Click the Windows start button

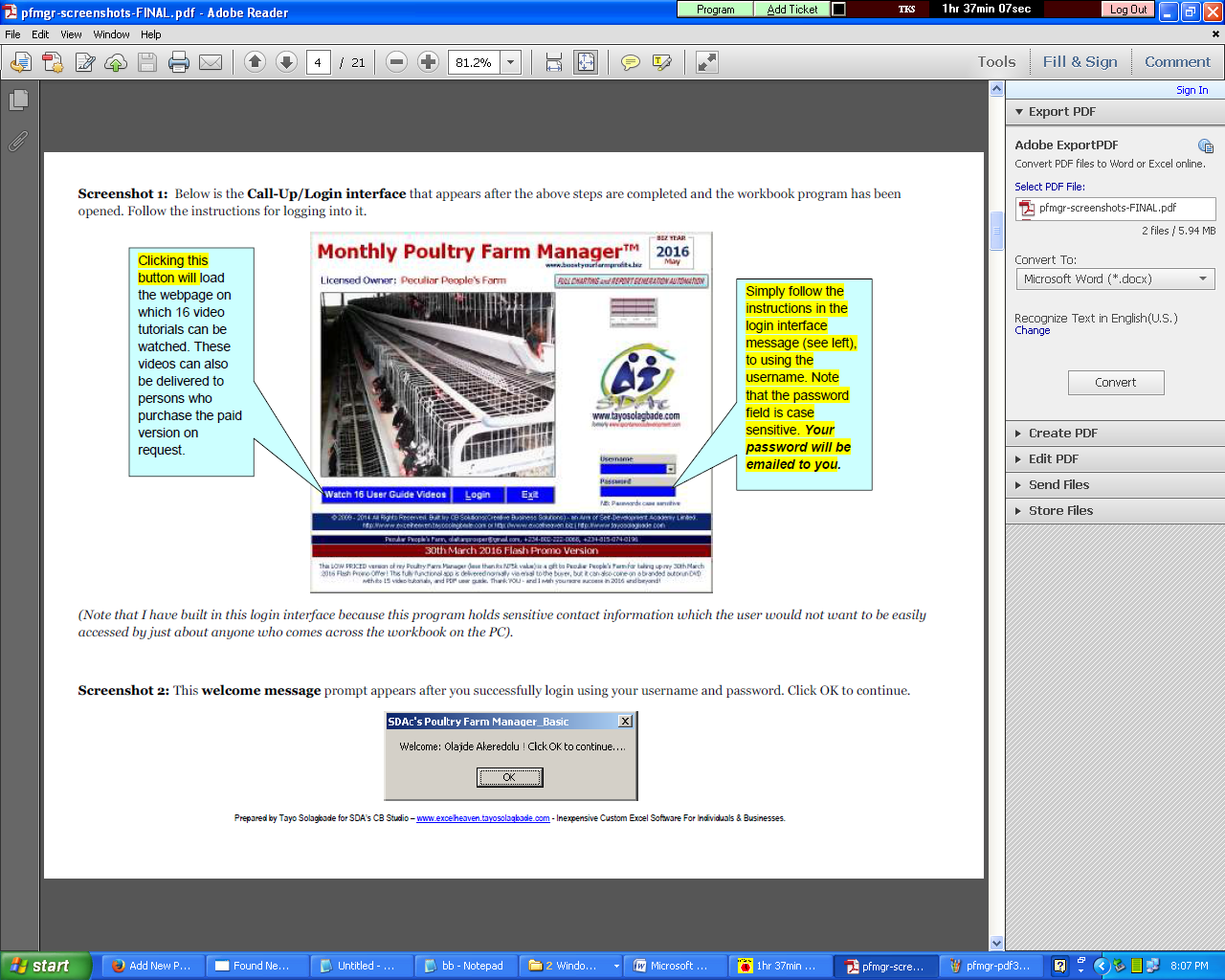tap(45, 966)
